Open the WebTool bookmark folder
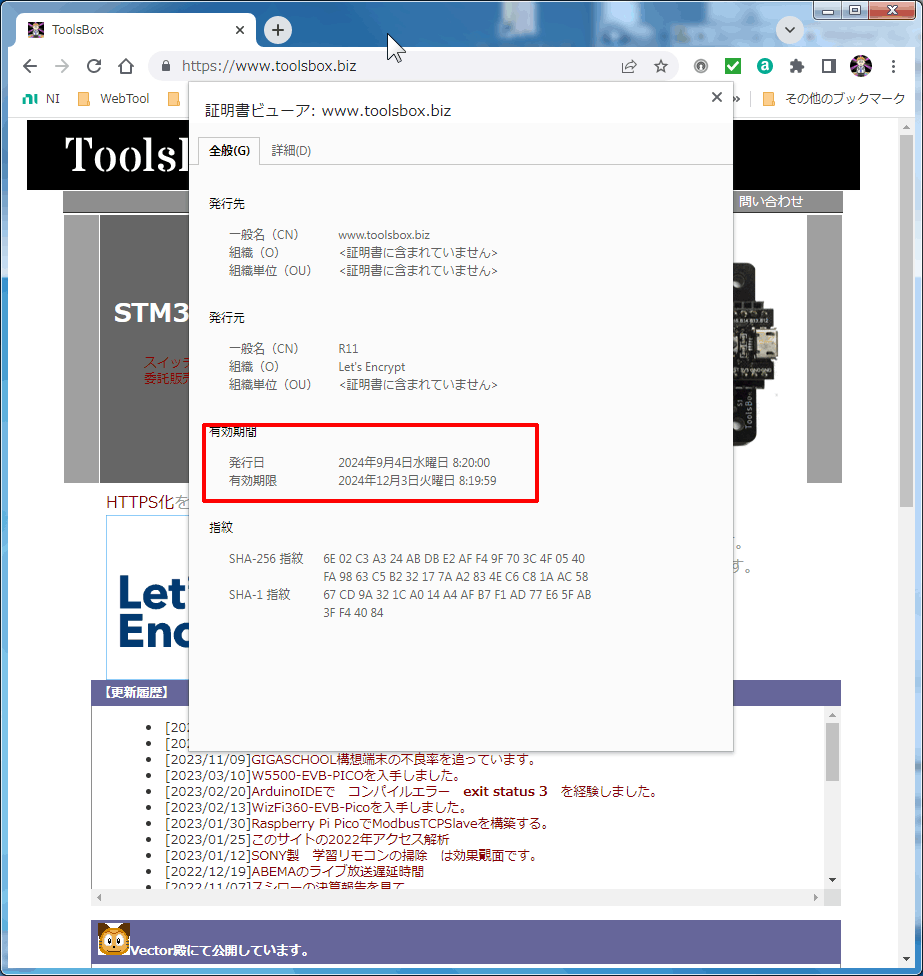Viewport: 923px width, 976px height. (x=114, y=98)
